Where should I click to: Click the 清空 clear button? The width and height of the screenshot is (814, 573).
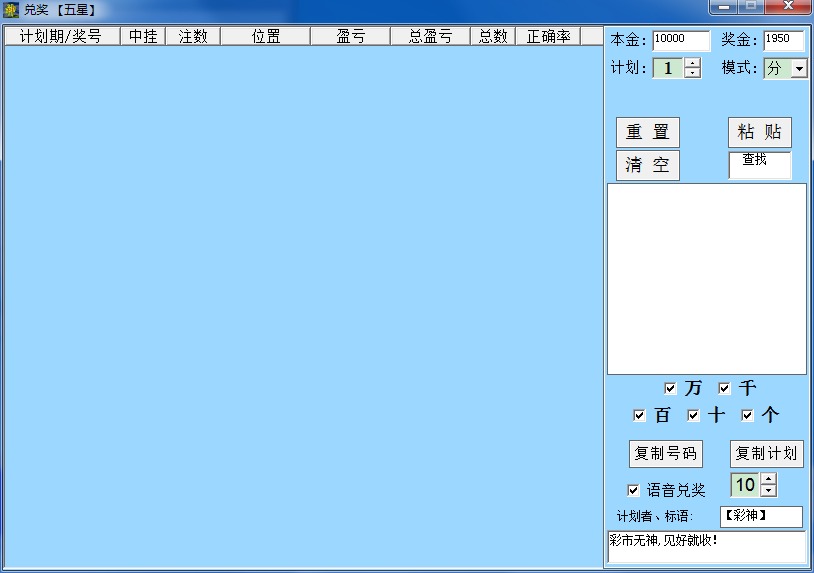click(647, 166)
